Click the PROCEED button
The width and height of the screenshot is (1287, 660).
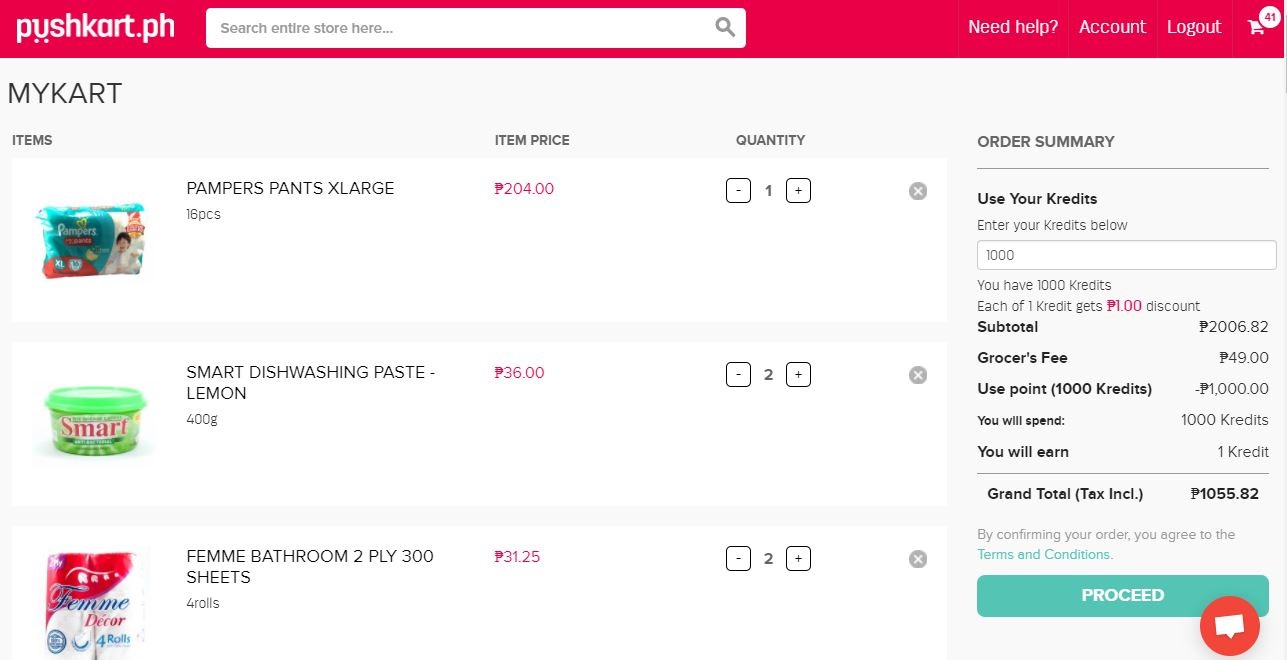[x=1122, y=595]
